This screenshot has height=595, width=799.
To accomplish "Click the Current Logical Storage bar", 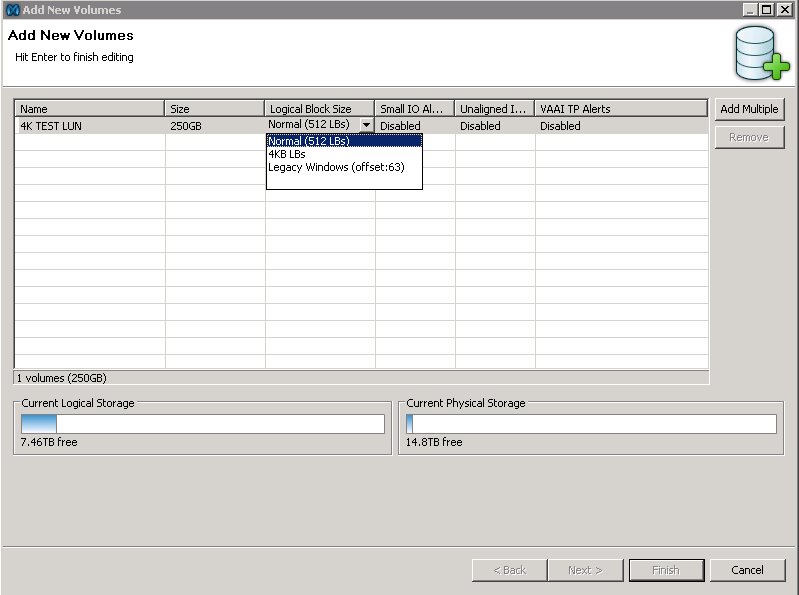I will (202, 424).
